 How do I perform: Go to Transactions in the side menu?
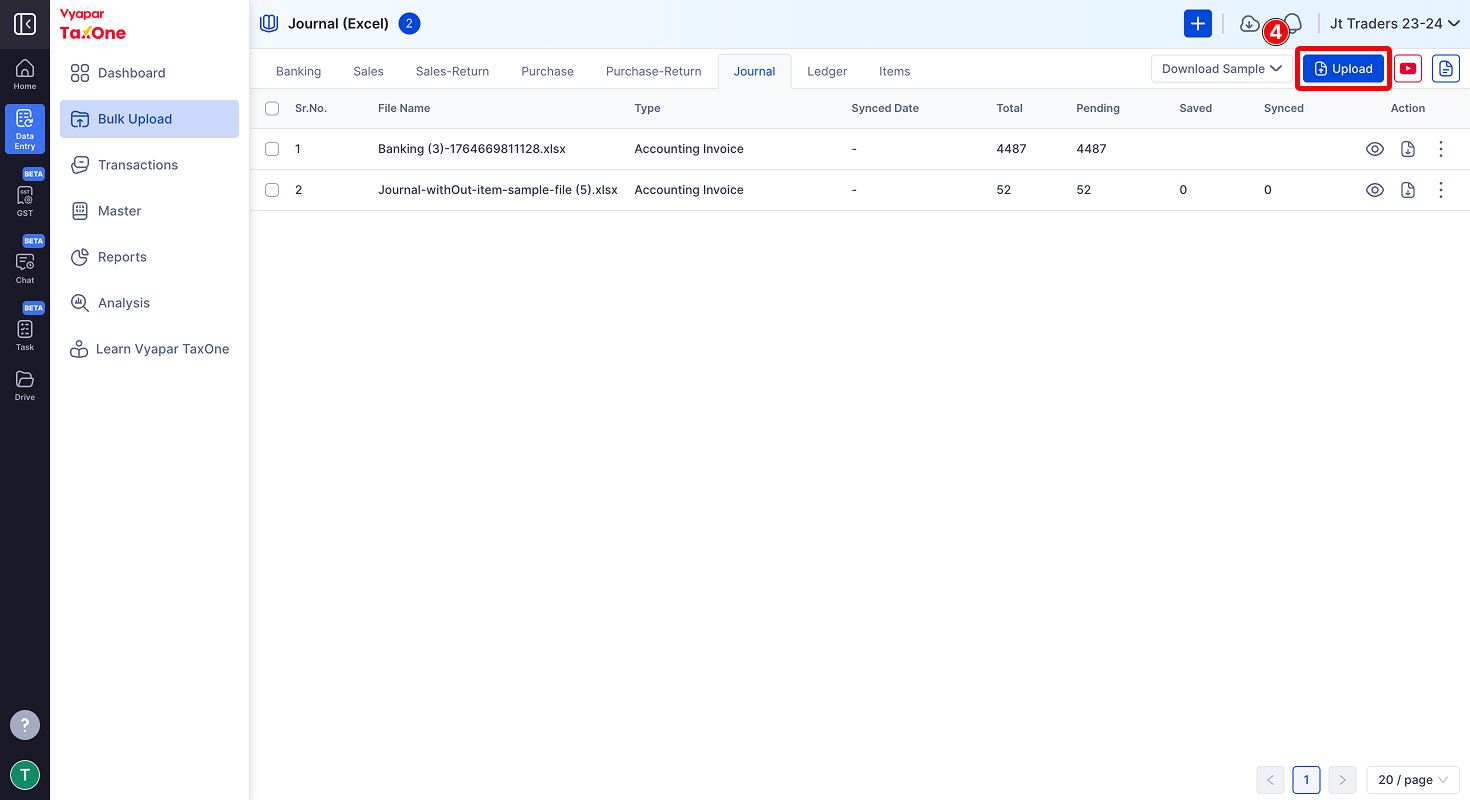coord(149,165)
